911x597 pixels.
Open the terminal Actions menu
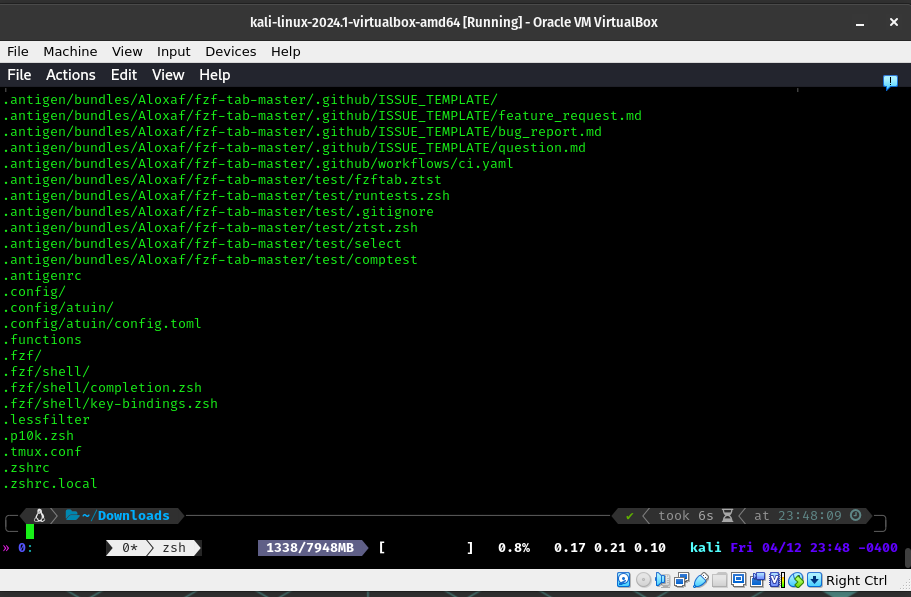[x=71, y=75]
